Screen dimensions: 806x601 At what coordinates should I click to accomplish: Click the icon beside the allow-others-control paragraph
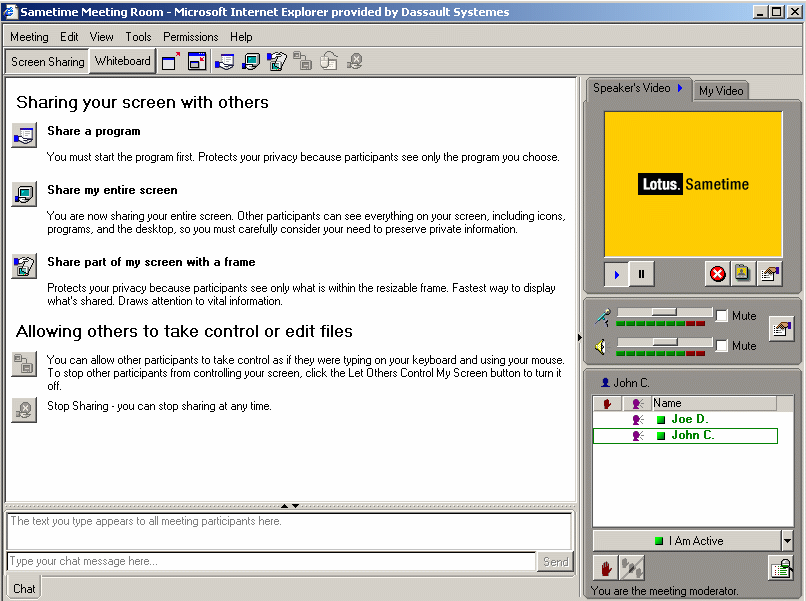(24, 364)
